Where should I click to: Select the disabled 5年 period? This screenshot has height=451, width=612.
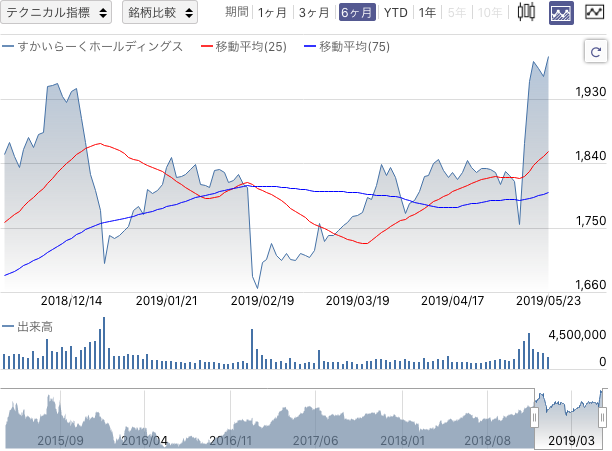(x=457, y=12)
